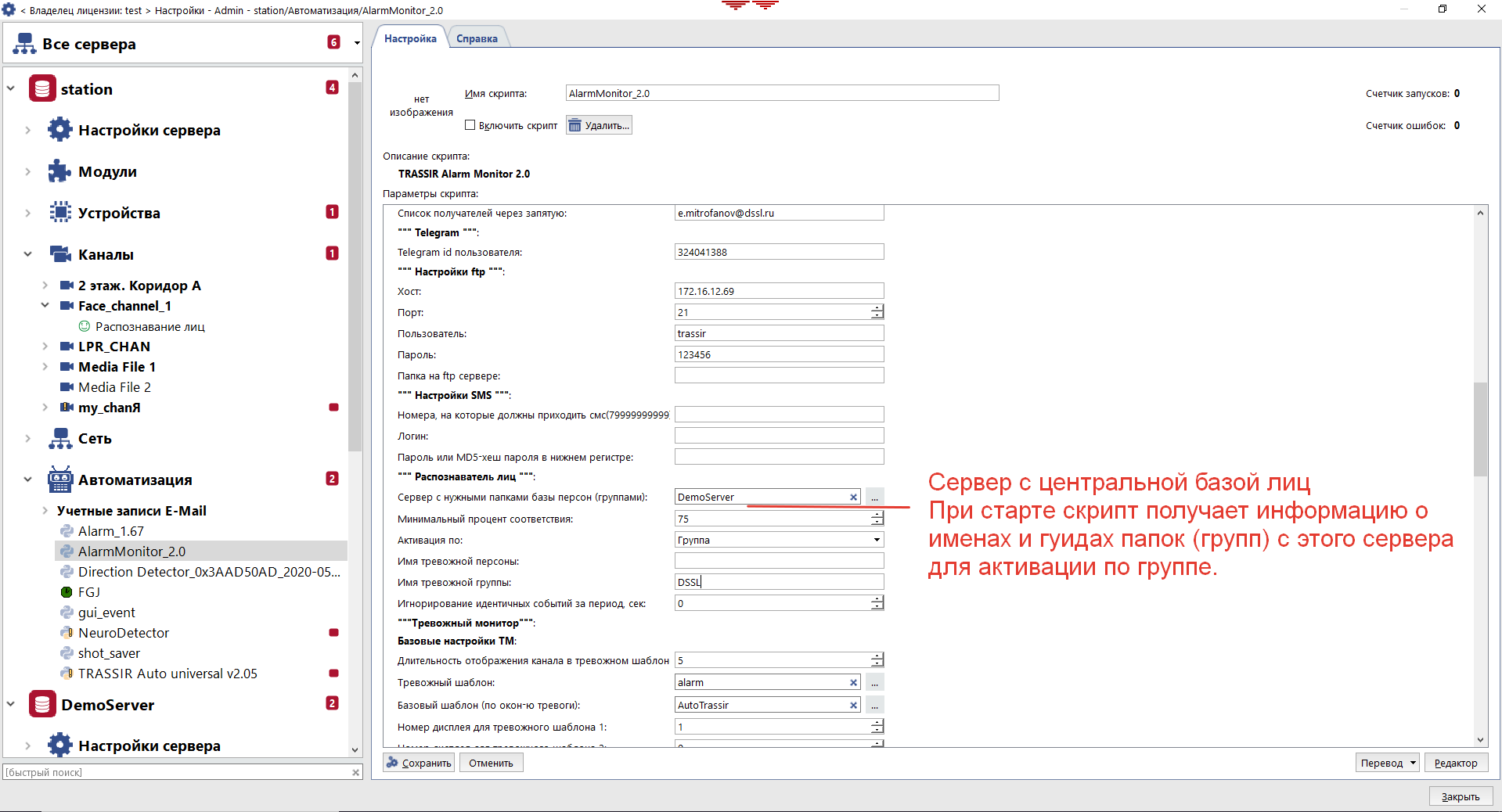The height and width of the screenshot is (812, 1502).
Task: Expand the 'Модули' tree node
Action: coord(28,171)
